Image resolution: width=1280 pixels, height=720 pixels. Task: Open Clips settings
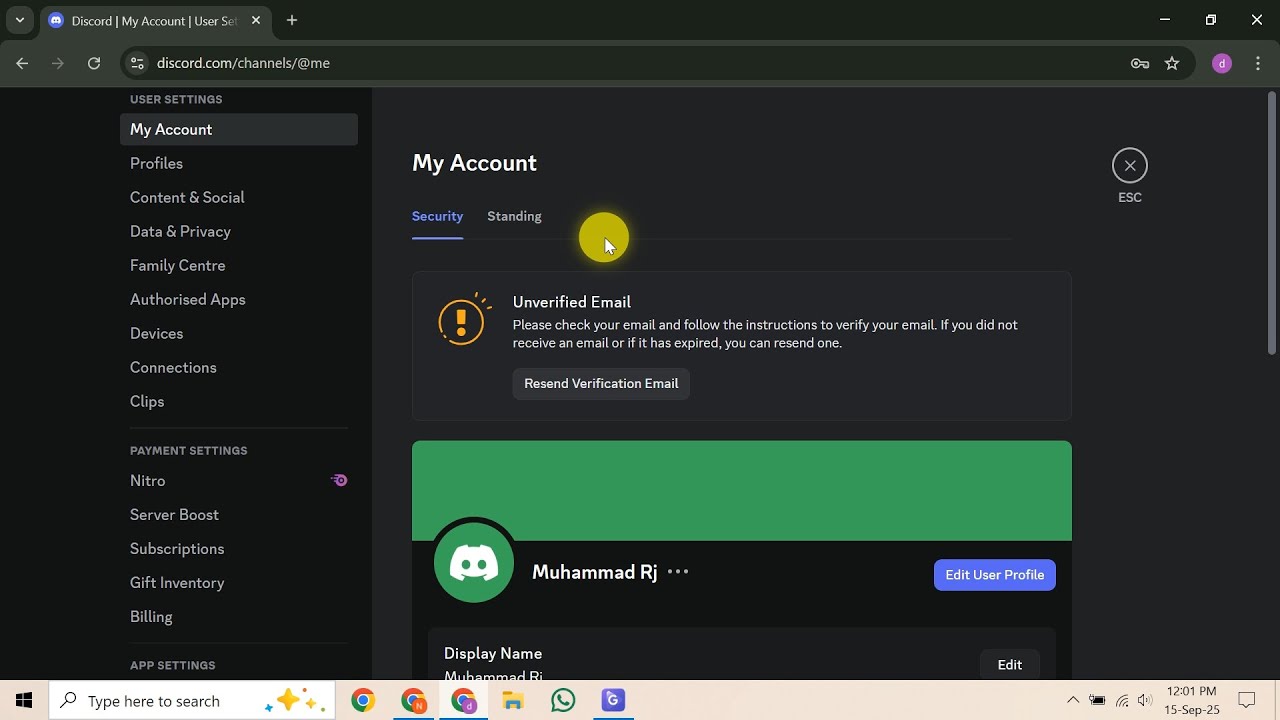coord(239,402)
